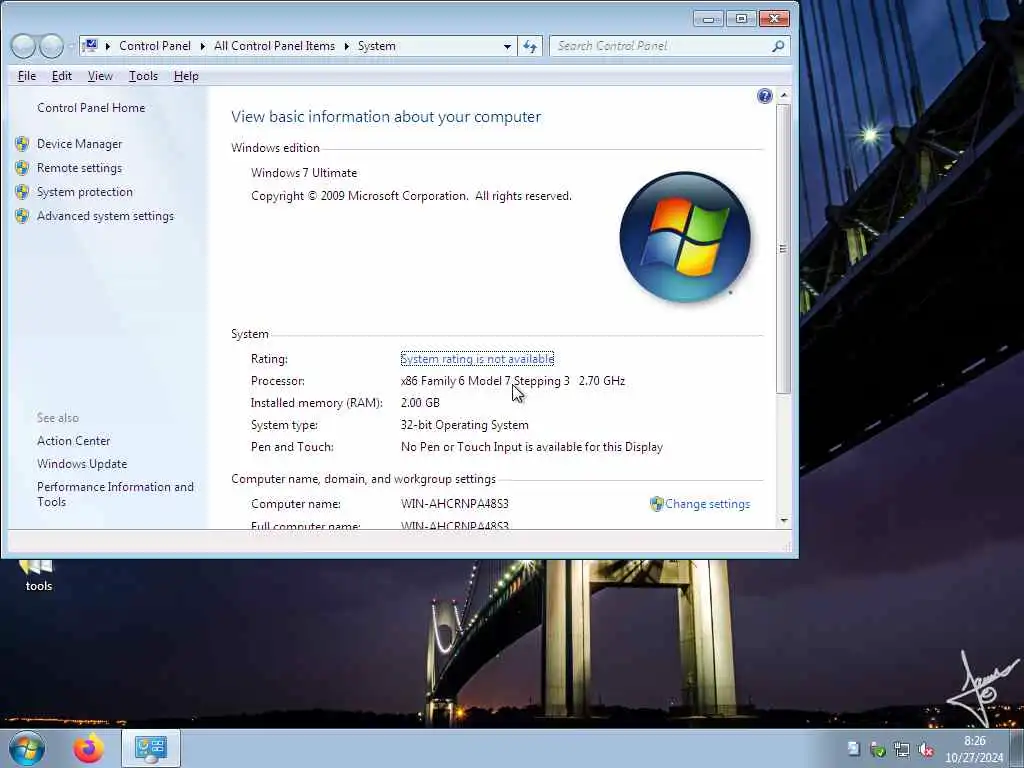
Task: Maximize the System window
Action: point(741,19)
